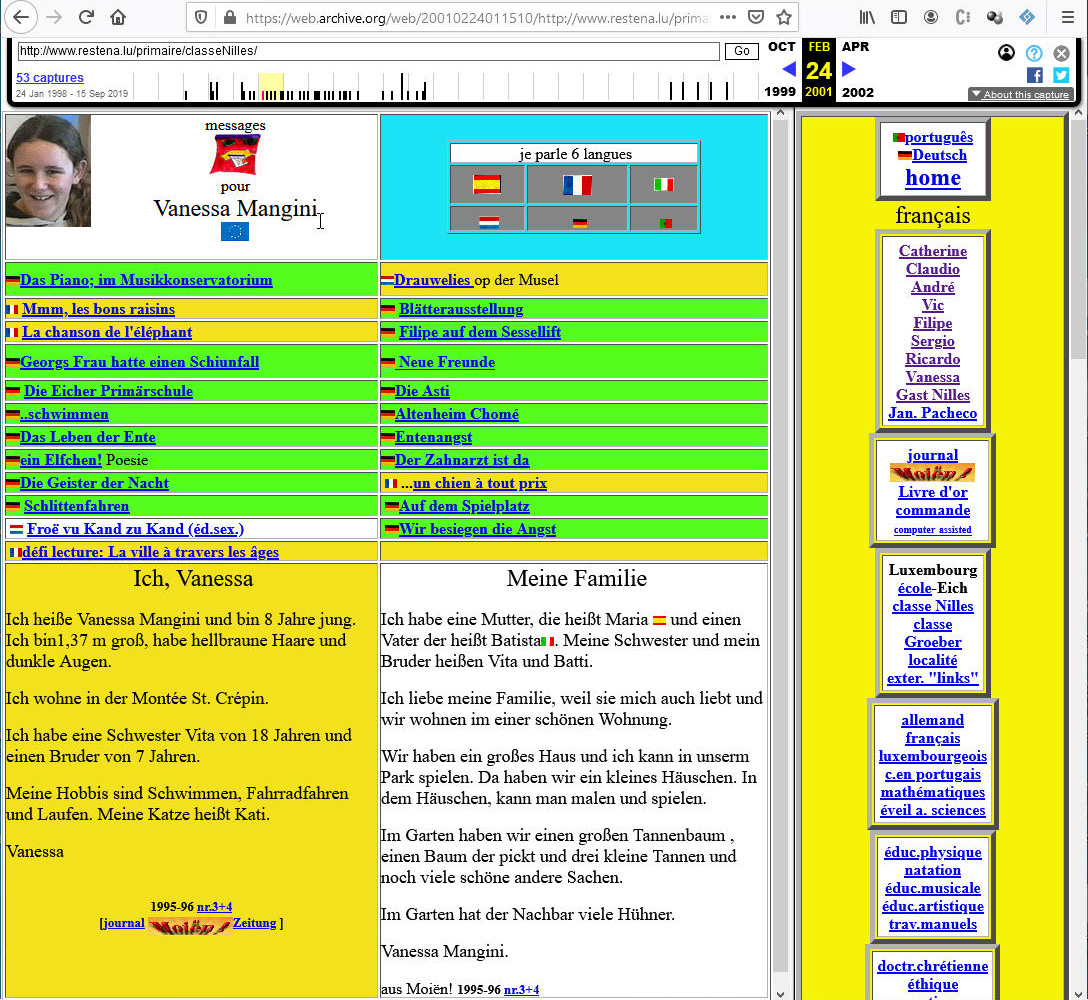Click left frame scrollbar down arrow
This screenshot has width=1088, height=1000.
780,993
